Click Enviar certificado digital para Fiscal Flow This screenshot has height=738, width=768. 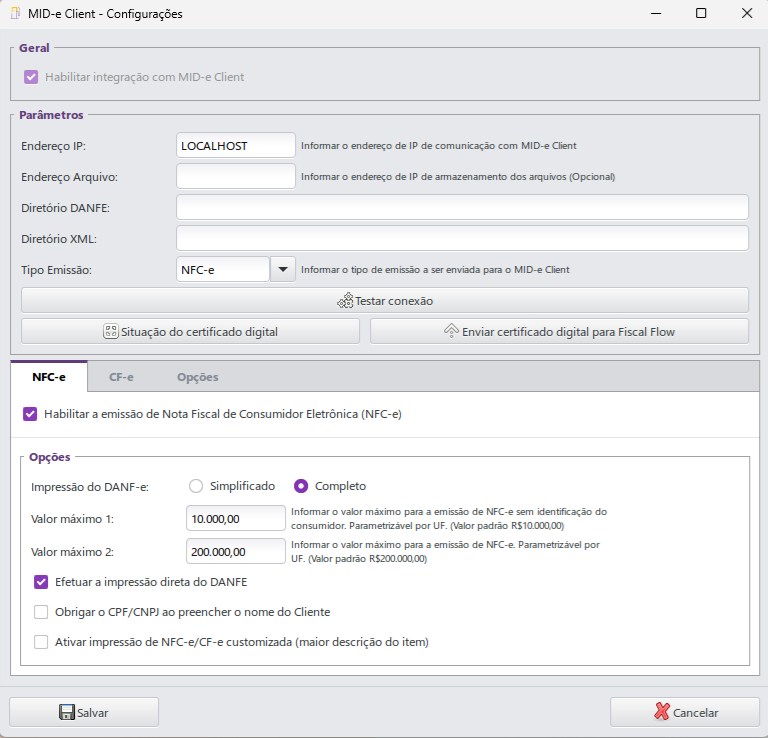[x=559, y=332]
